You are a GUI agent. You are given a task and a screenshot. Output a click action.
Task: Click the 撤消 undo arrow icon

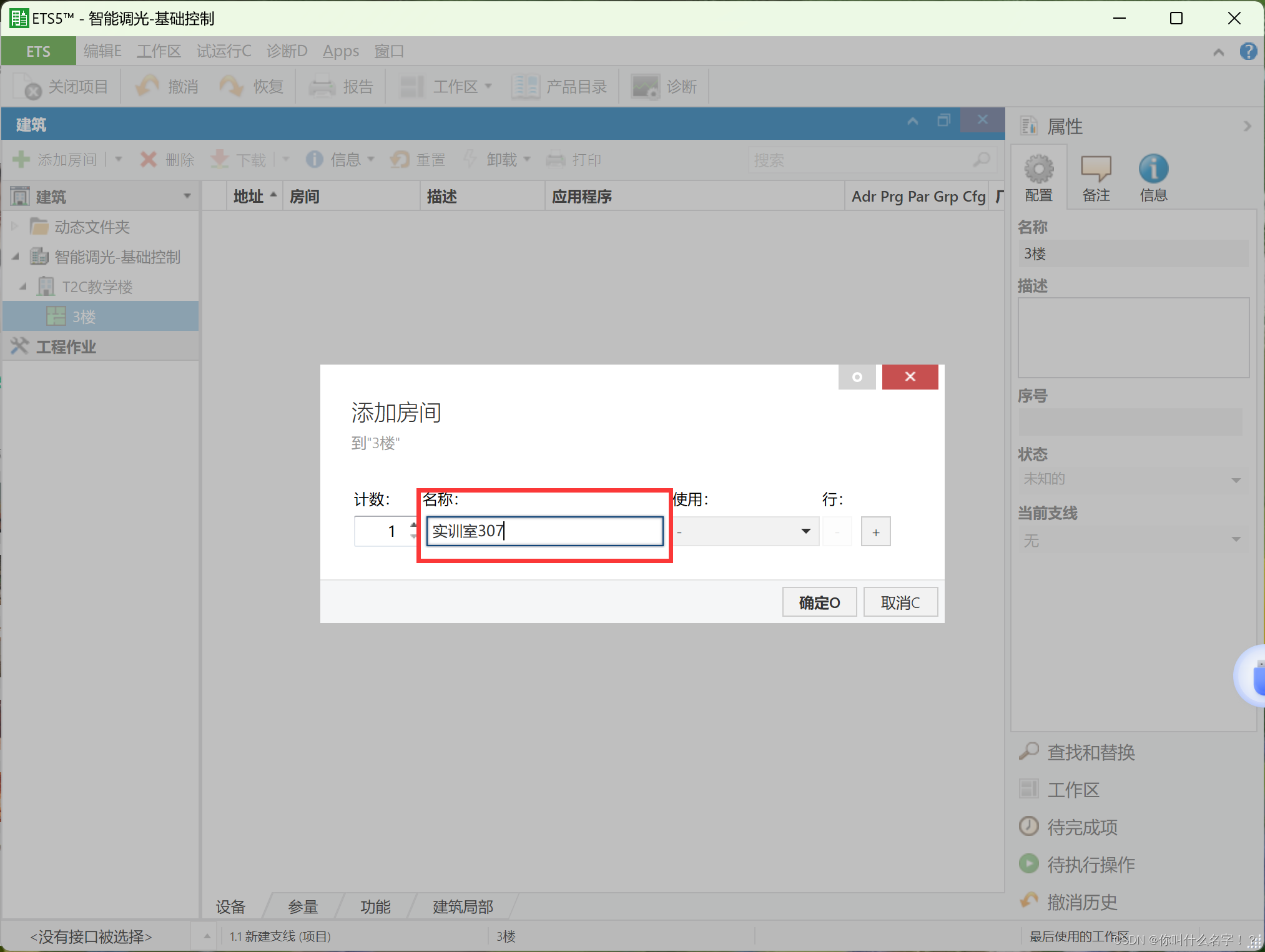pos(147,87)
